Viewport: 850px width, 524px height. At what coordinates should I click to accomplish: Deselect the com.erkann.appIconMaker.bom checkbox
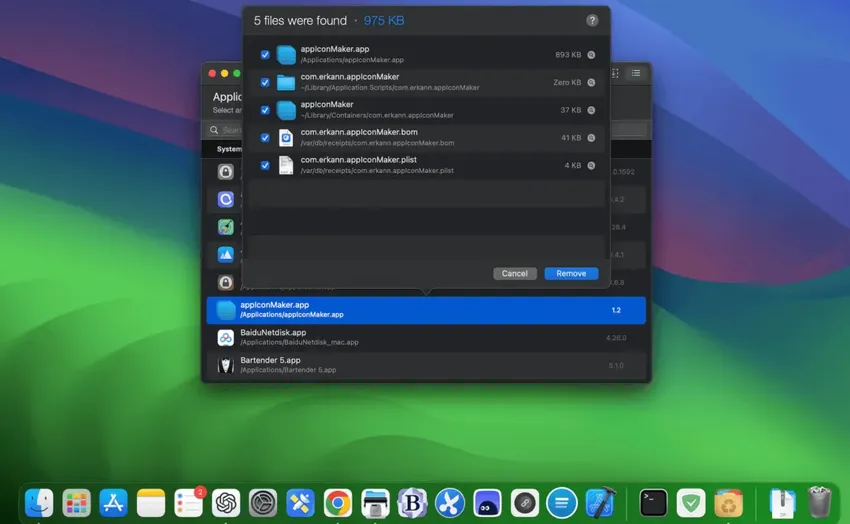pyautogui.click(x=265, y=138)
